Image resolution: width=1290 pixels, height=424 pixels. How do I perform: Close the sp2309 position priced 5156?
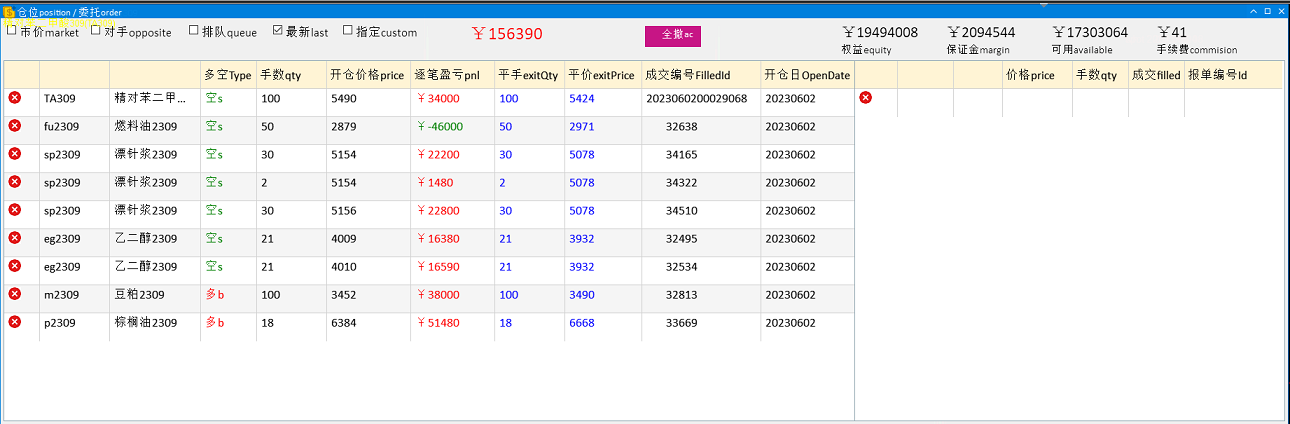pyautogui.click(x=15, y=210)
